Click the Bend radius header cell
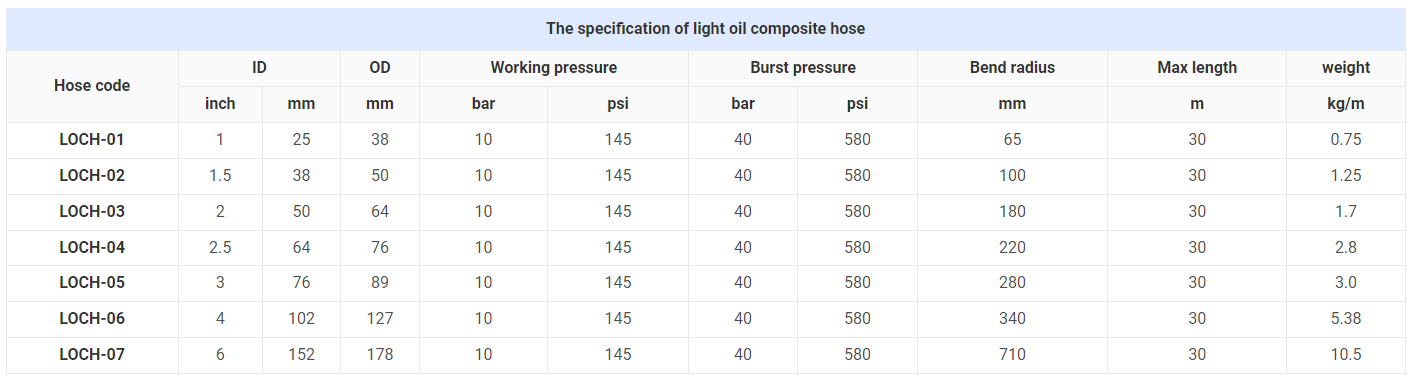Viewport: 1417px width, 381px height. coord(1012,68)
